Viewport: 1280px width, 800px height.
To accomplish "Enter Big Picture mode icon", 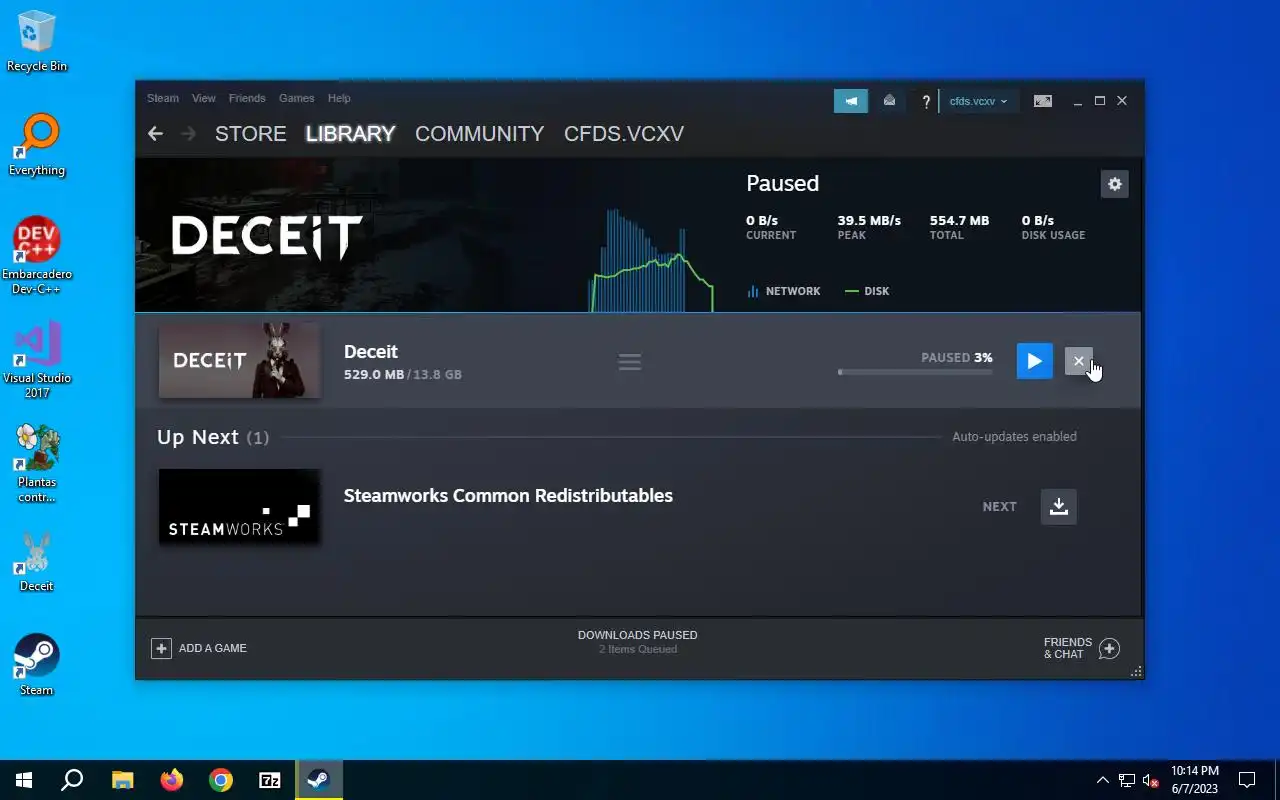I will (x=1042, y=101).
